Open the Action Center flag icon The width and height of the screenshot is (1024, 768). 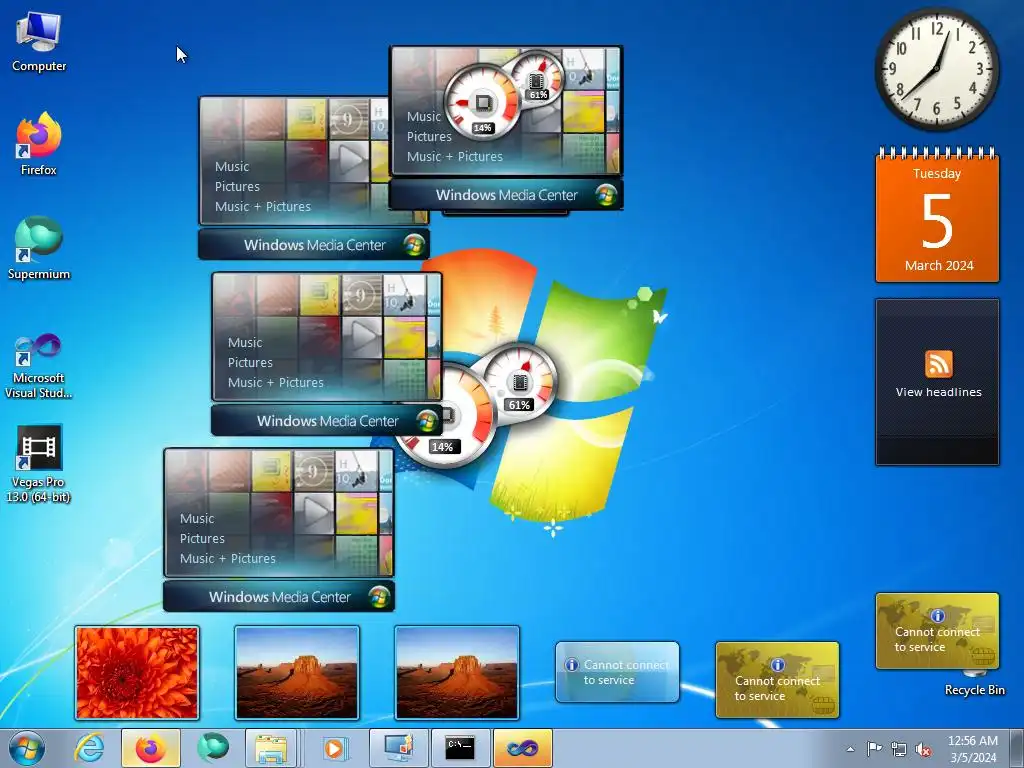pyautogui.click(x=874, y=749)
